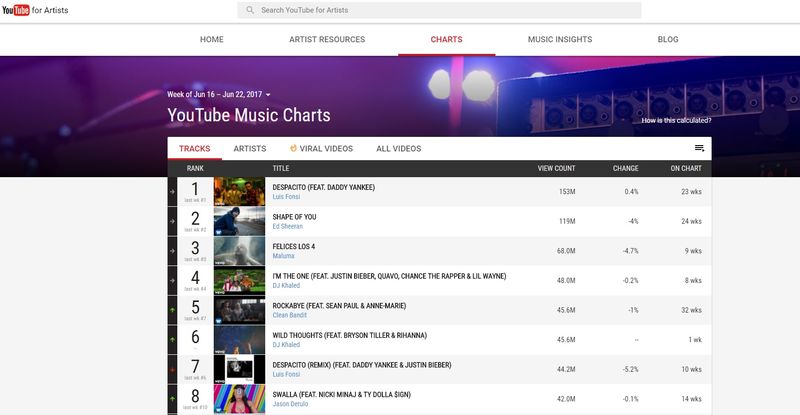Click the Despacito (Feat. Daddy Yankee) title

(323, 187)
